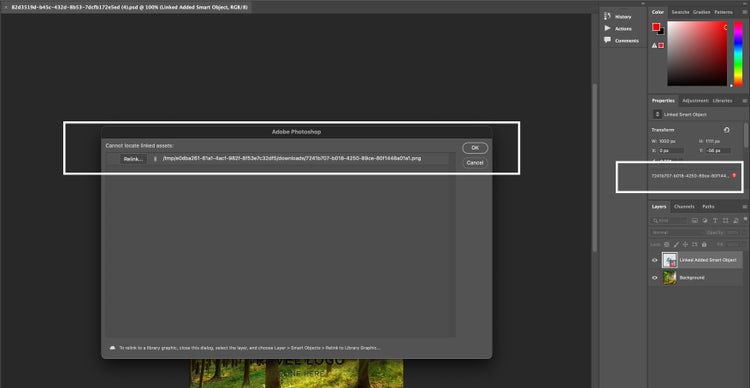Viewport: 750px width, 388px height.
Task: Toggle the smart objects filter icon
Action: click(736, 221)
